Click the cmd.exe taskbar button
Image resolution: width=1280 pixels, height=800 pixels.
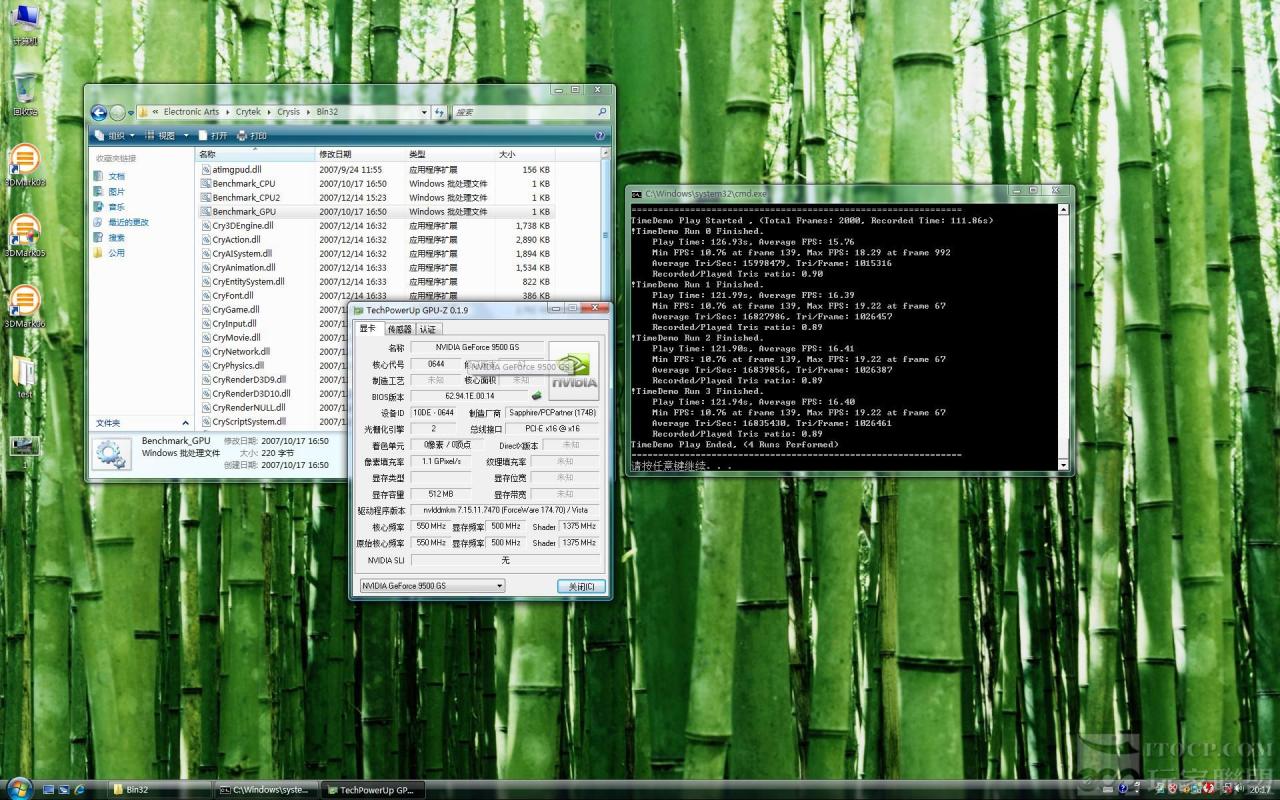pyautogui.click(x=268, y=790)
